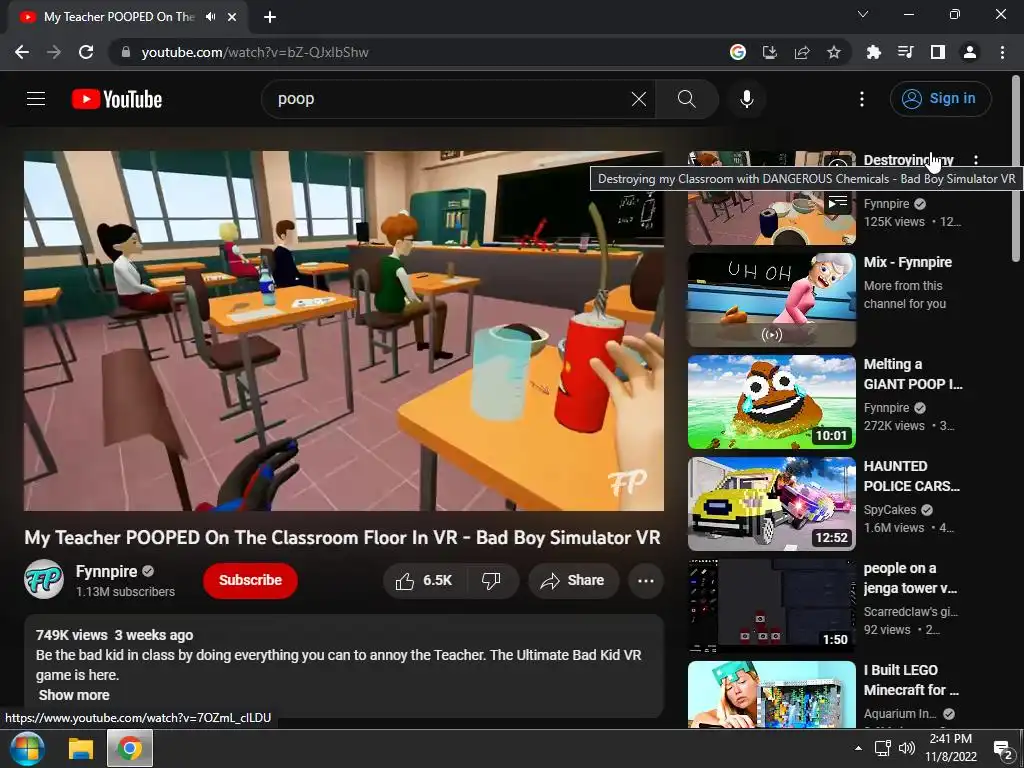Open Mix - Fynnpire title link

pyautogui.click(x=908, y=263)
